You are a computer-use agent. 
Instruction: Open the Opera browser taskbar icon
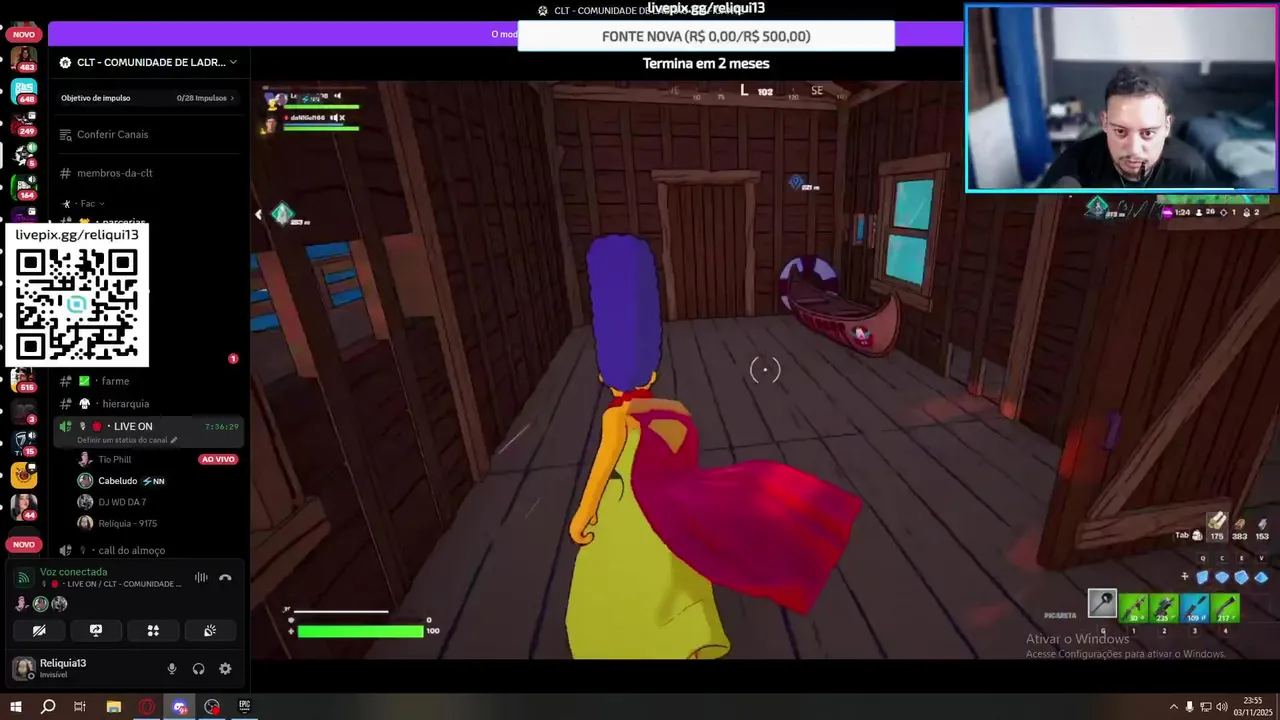(146, 706)
